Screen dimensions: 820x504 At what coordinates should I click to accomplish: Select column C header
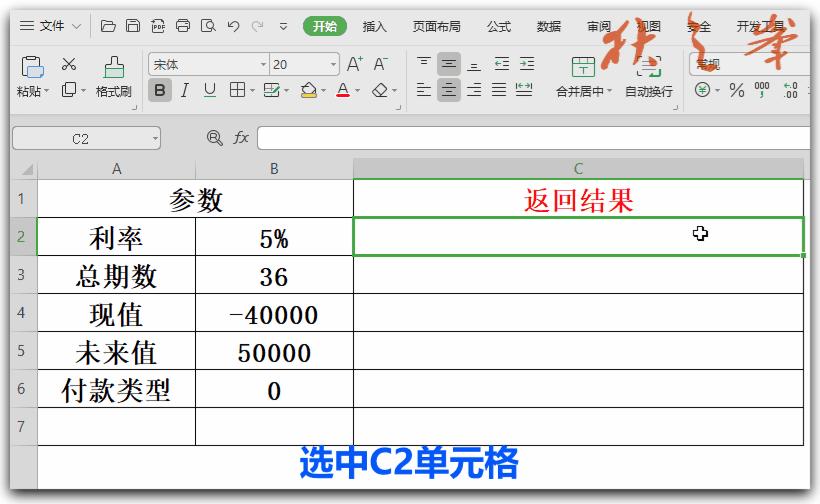pyautogui.click(x=578, y=168)
